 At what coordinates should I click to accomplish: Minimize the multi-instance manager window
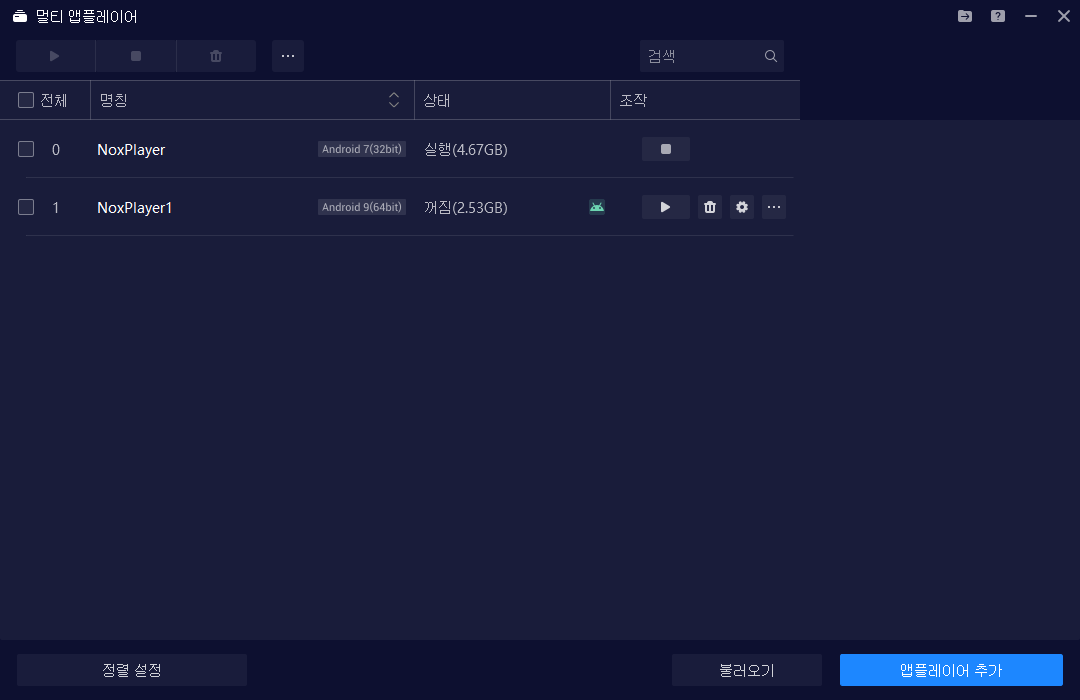click(1031, 16)
